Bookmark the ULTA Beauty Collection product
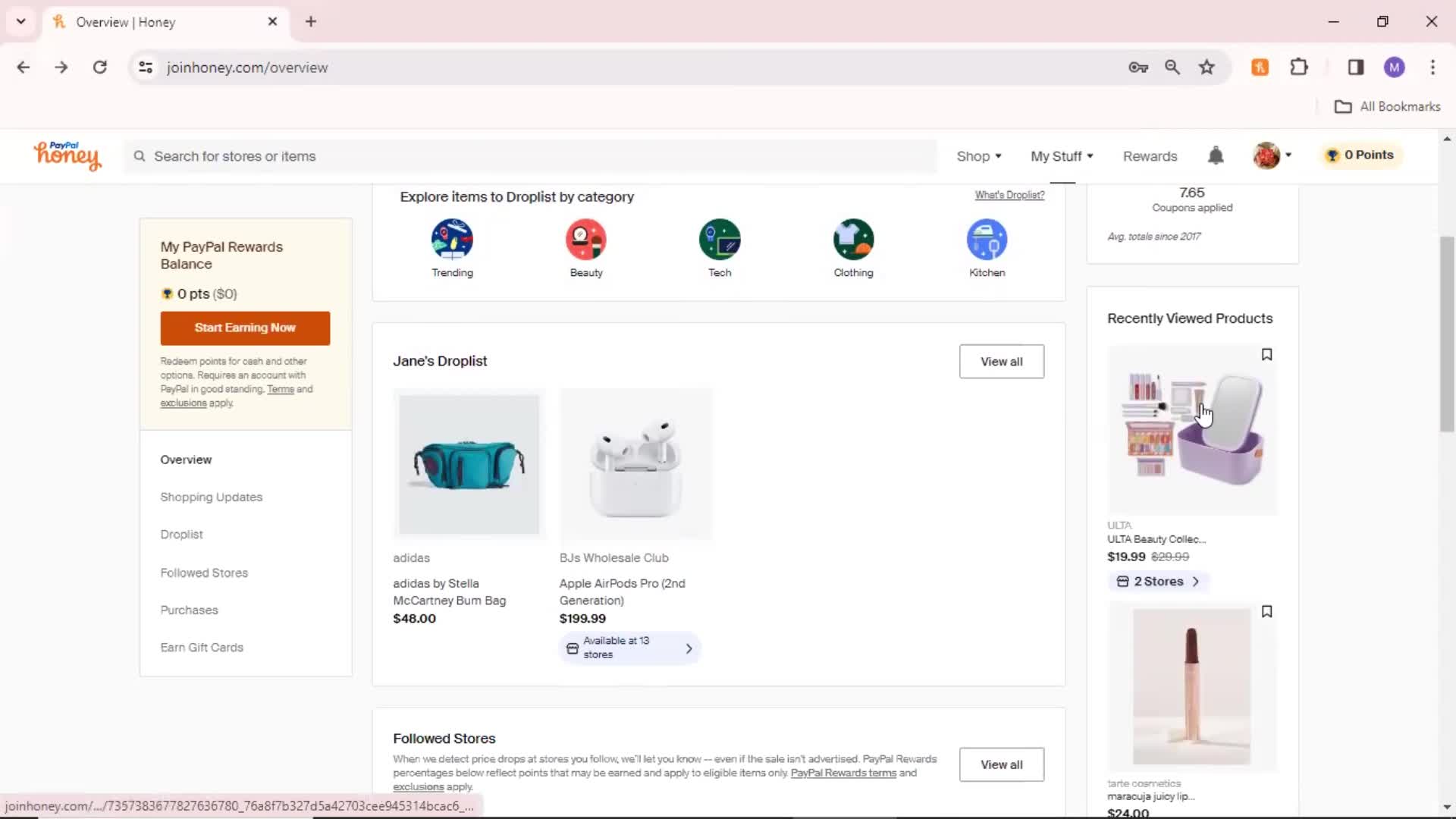 coord(1266,355)
